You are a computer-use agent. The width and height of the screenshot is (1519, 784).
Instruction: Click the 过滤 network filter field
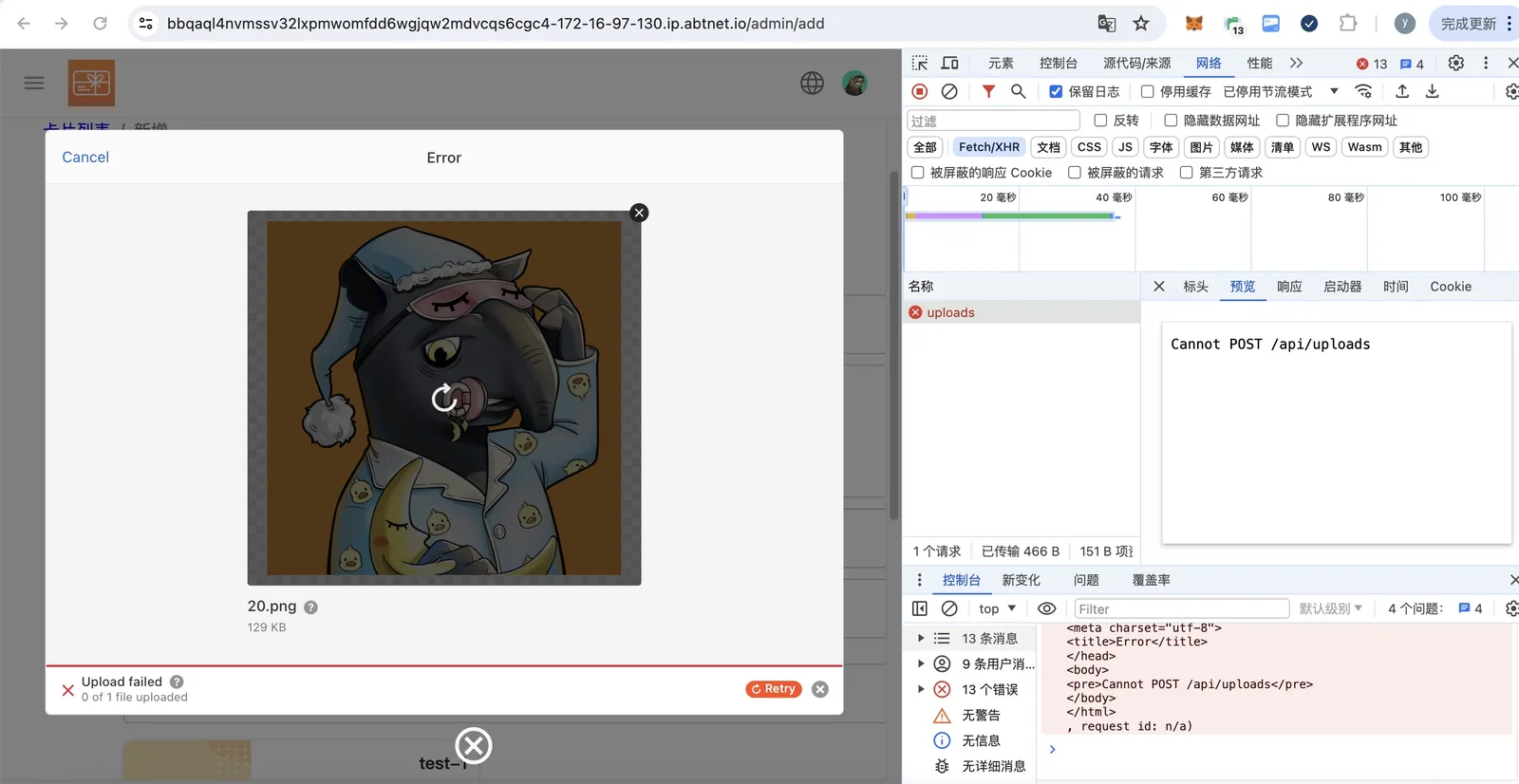click(x=993, y=121)
